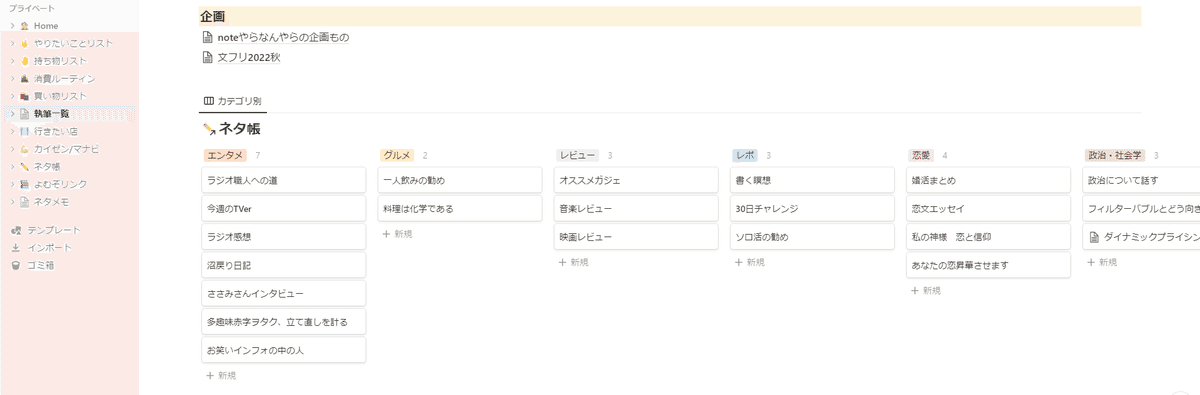Expand the よむぞリンク sidebar entry
The height and width of the screenshot is (395, 1200).
[12, 184]
